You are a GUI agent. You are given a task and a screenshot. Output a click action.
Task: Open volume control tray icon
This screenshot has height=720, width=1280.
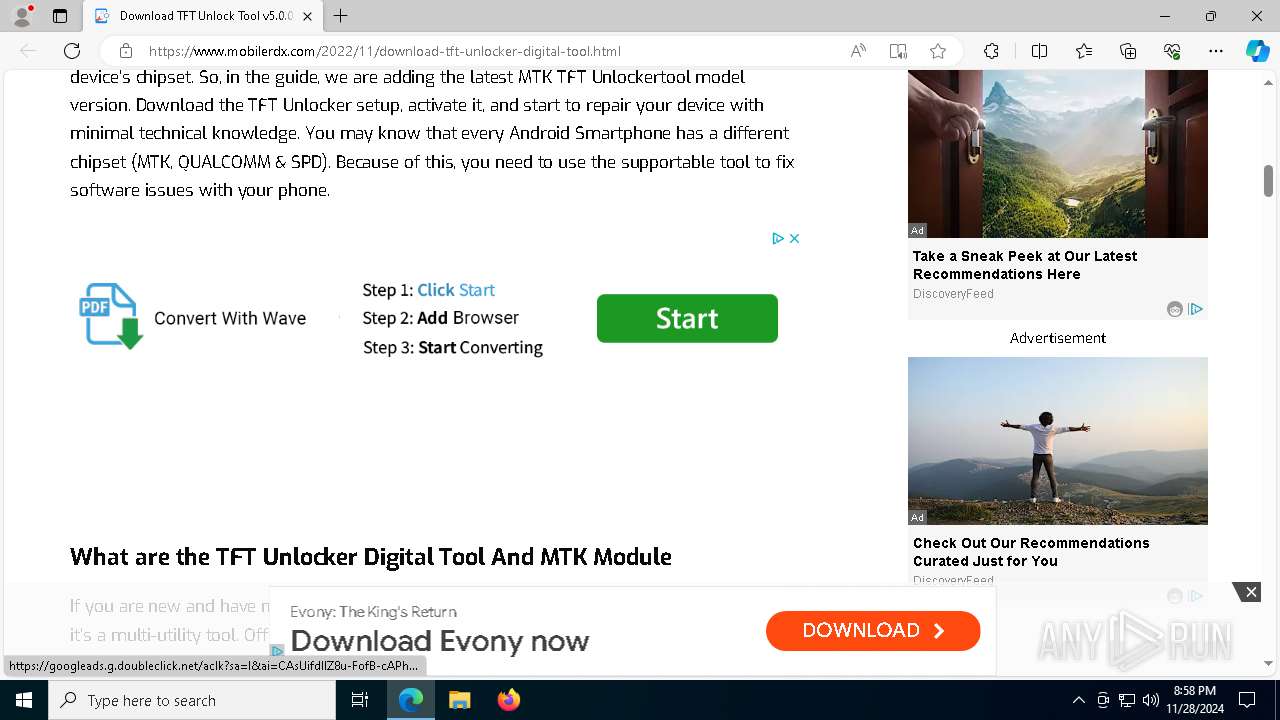pos(1150,700)
